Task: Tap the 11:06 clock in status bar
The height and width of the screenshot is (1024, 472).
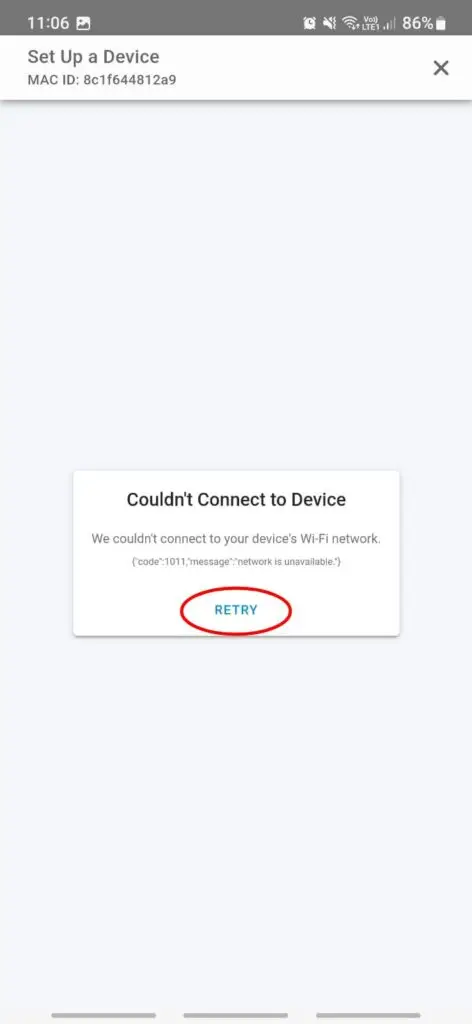Action: pos(48,24)
